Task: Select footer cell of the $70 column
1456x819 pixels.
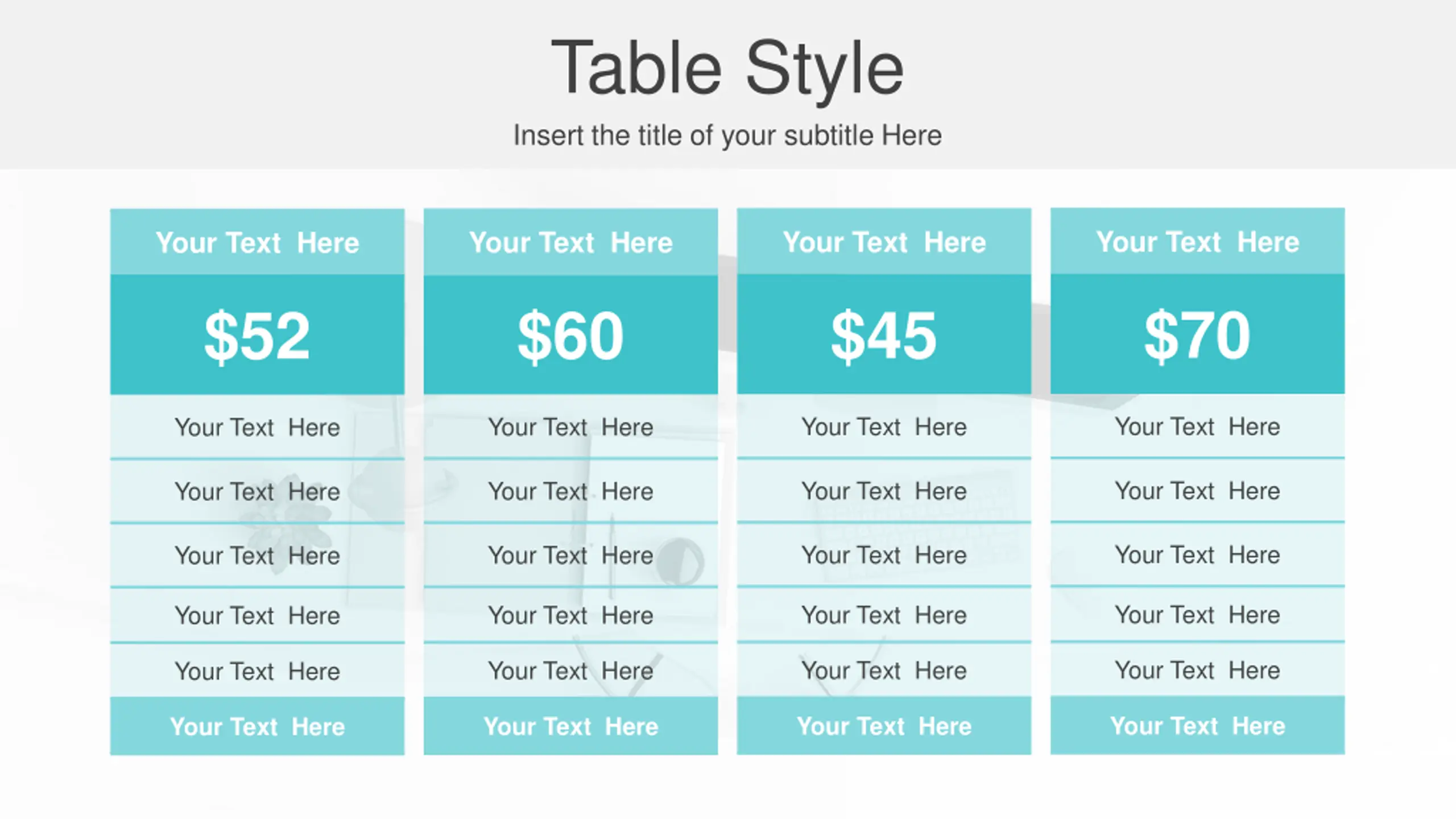Action: [x=1197, y=725]
